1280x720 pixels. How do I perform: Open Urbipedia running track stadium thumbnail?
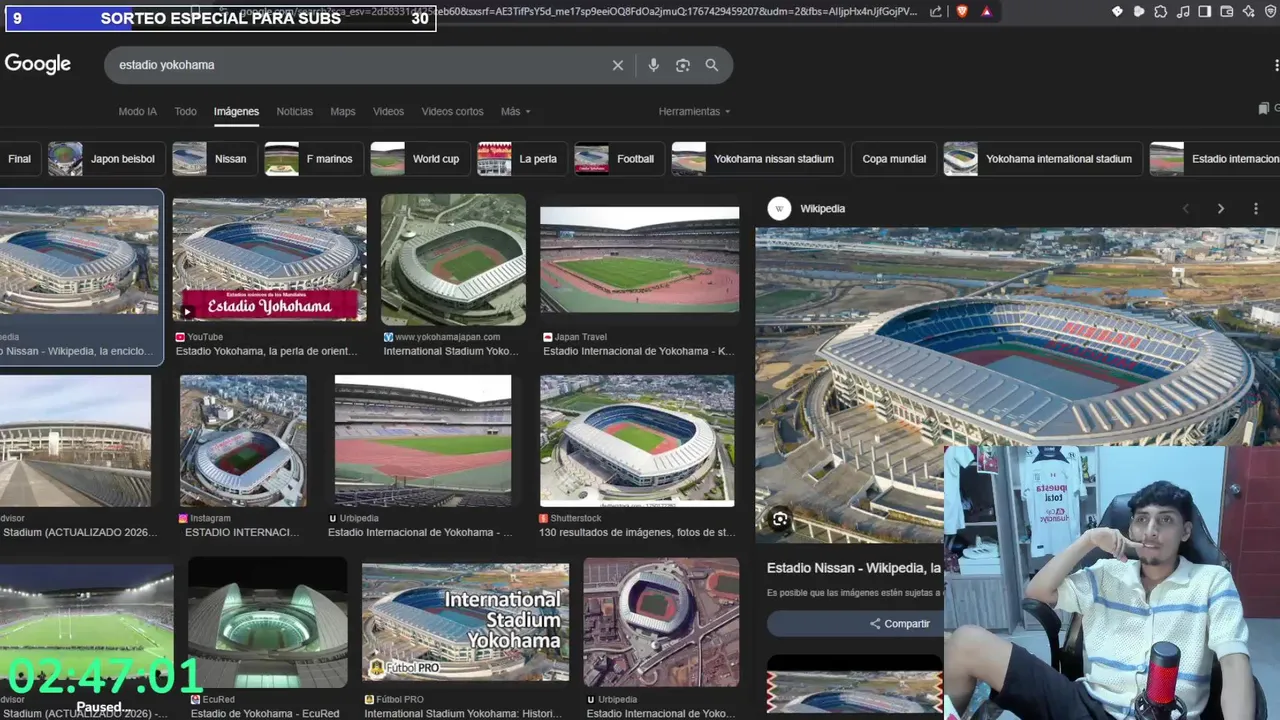(x=423, y=441)
